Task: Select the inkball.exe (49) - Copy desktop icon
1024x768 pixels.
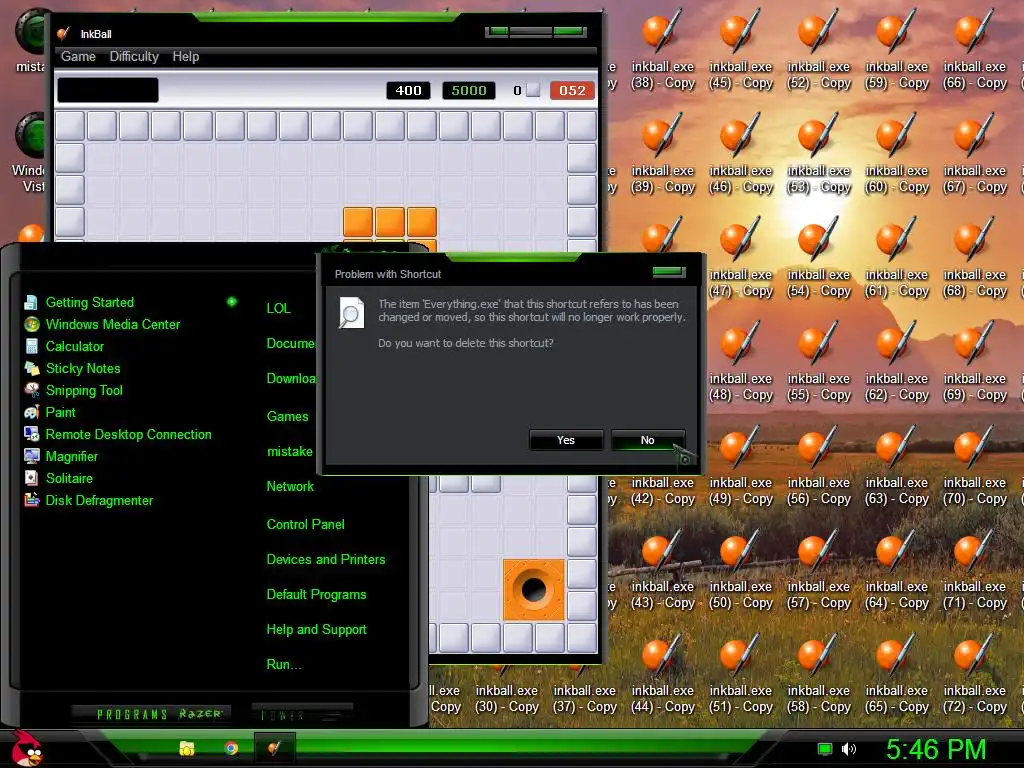Action: [x=741, y=466]
